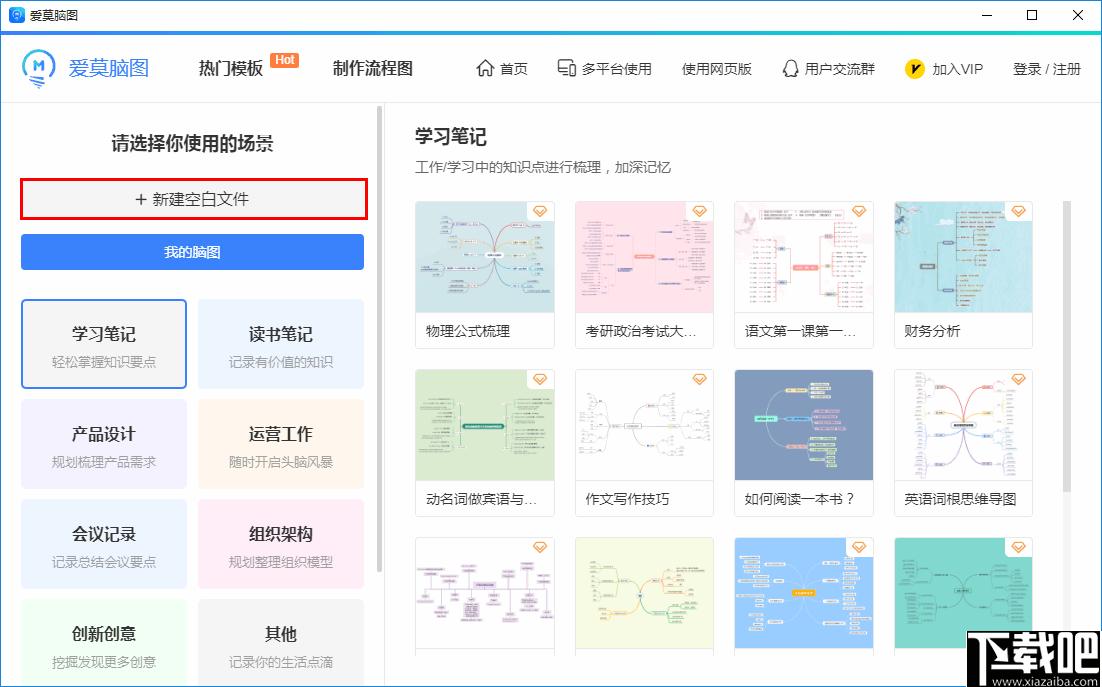Viewport: 1102px width, 687px height.
Task: Click the VIP diamond icon on 动名词做宾语 template
Action: 540,379
